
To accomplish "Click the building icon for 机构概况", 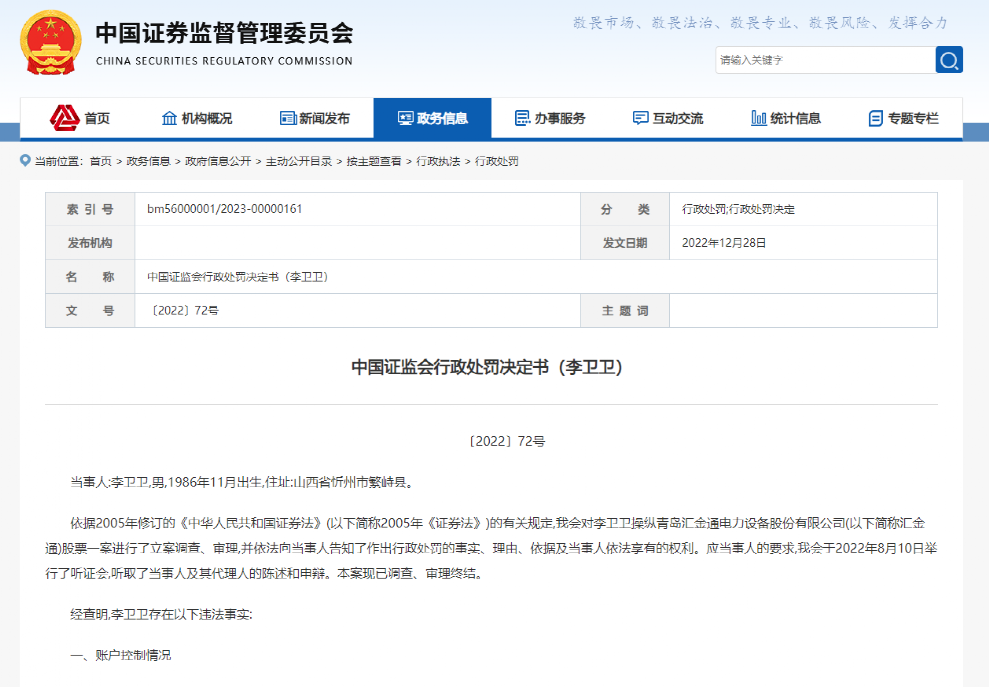I will tap(167, 117).
